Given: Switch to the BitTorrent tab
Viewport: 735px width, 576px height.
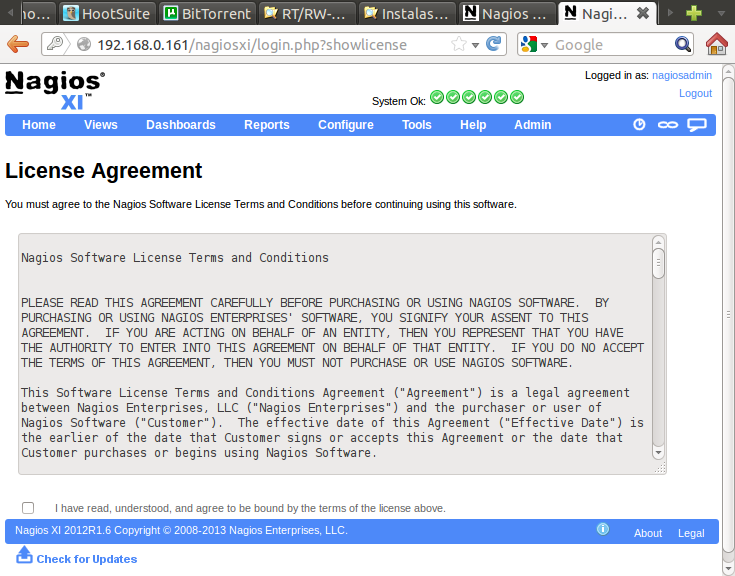Looking at the screenshot, I should pos(208,13).
